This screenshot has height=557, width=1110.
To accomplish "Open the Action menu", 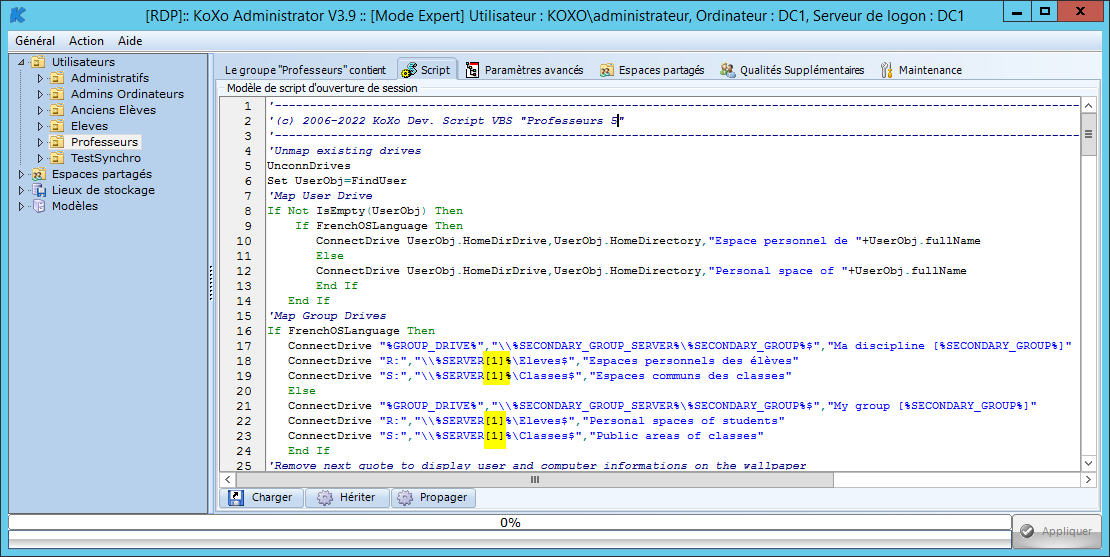I will click(x=86, y=41).
